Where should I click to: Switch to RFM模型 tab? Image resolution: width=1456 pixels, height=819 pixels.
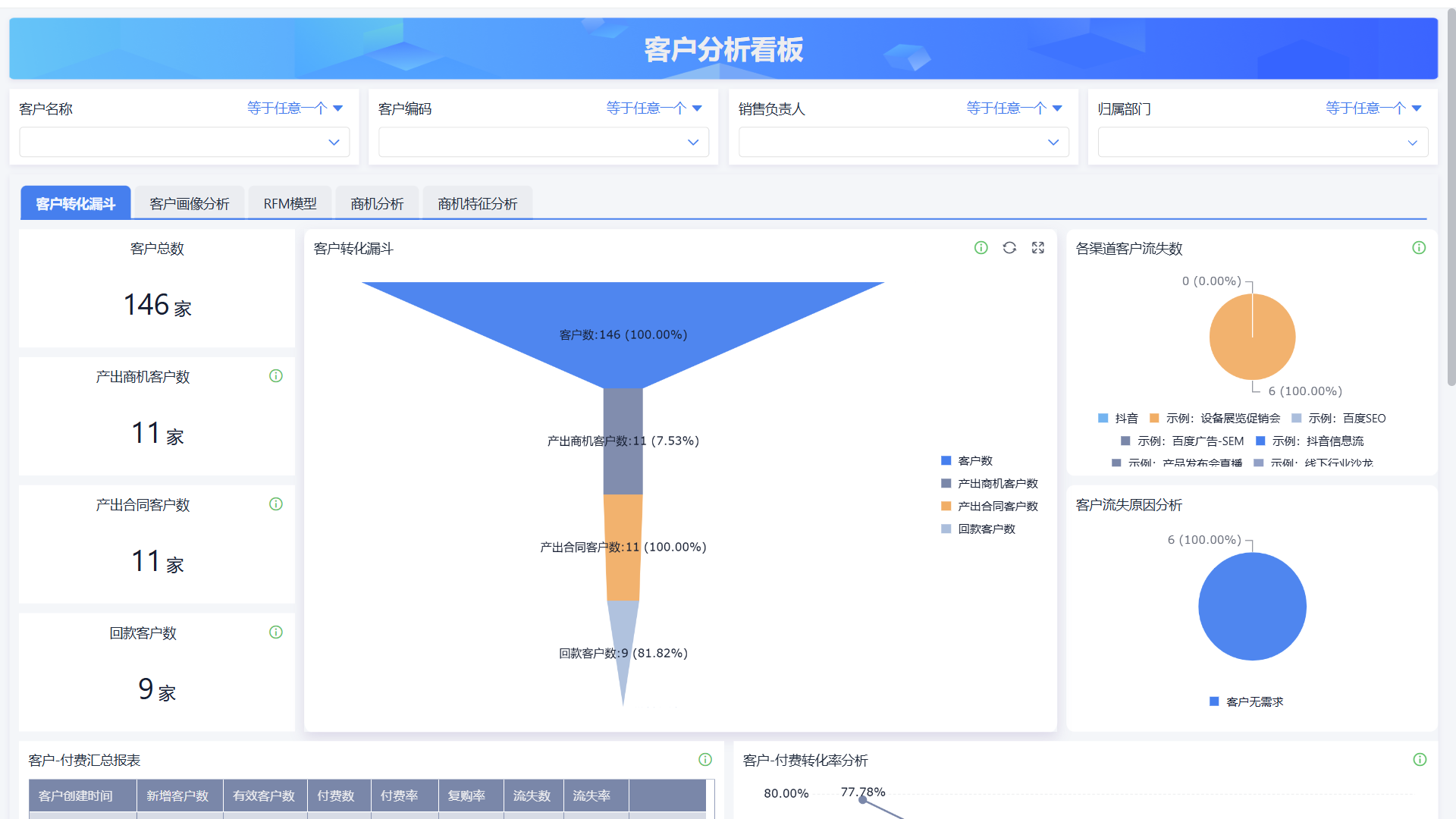(290, 204)
